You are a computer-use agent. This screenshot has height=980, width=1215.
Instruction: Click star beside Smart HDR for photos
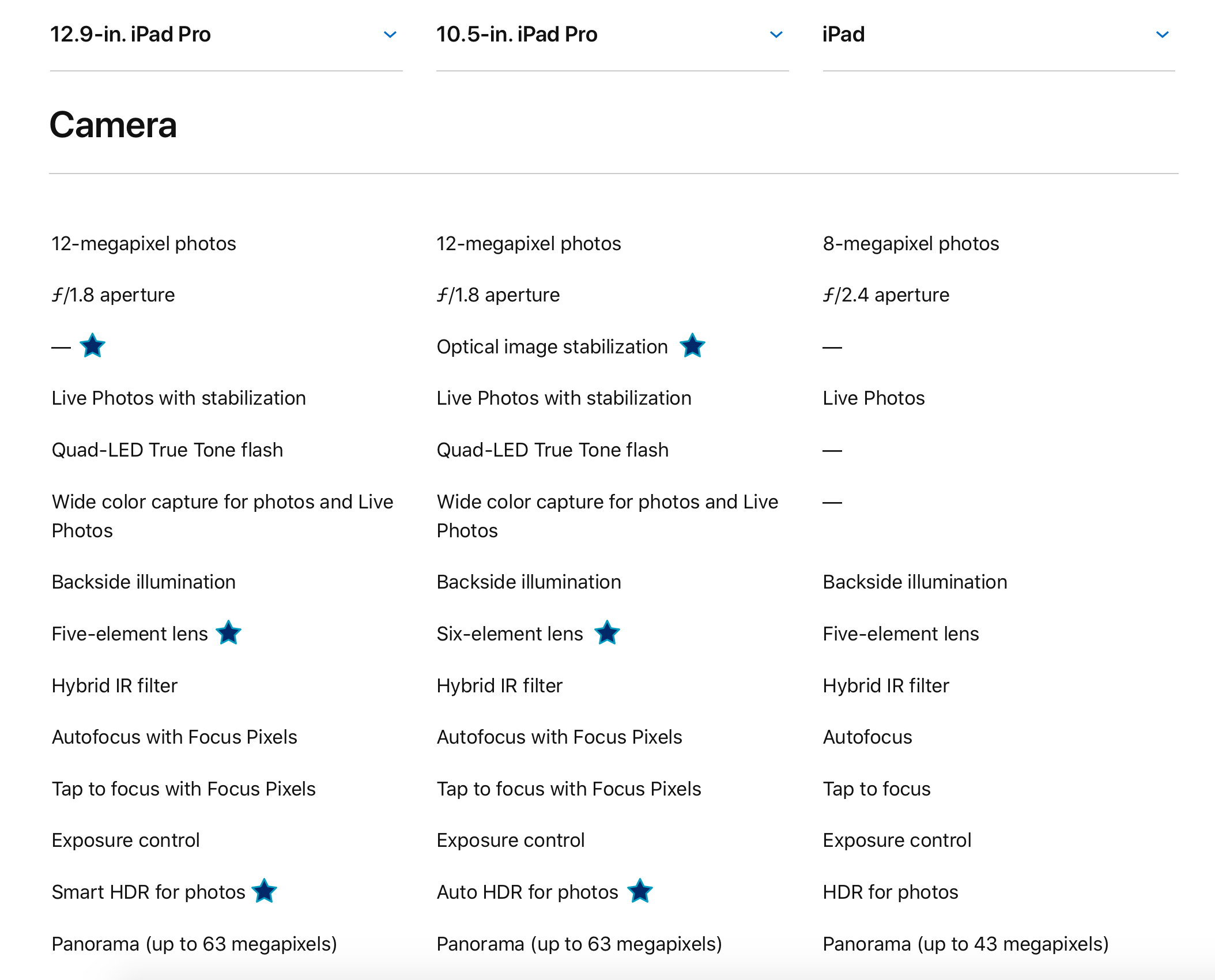click(x=265, y=891)
